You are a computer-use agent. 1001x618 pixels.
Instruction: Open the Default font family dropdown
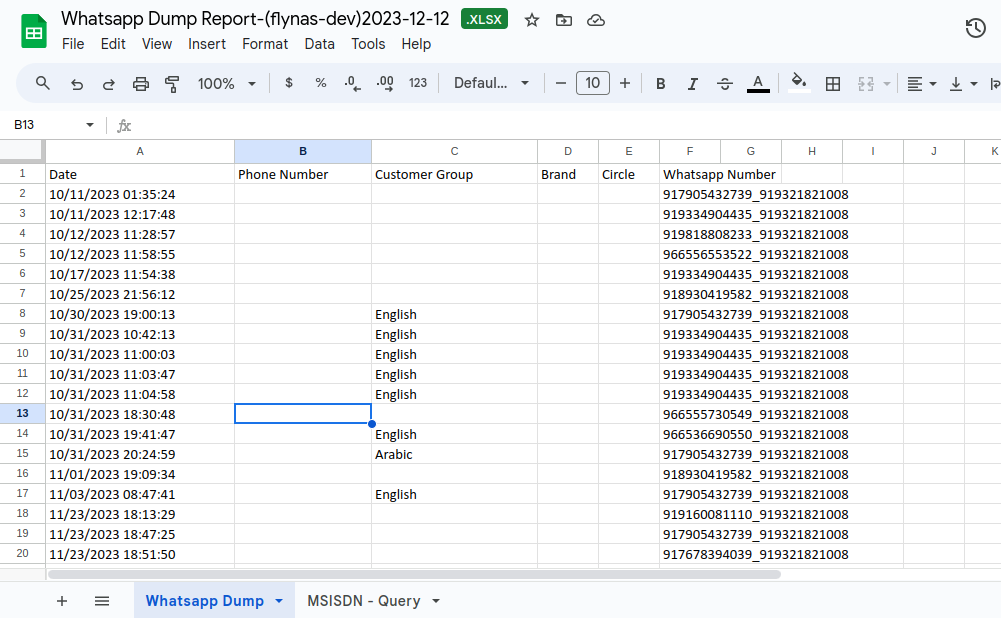(491, 84)
